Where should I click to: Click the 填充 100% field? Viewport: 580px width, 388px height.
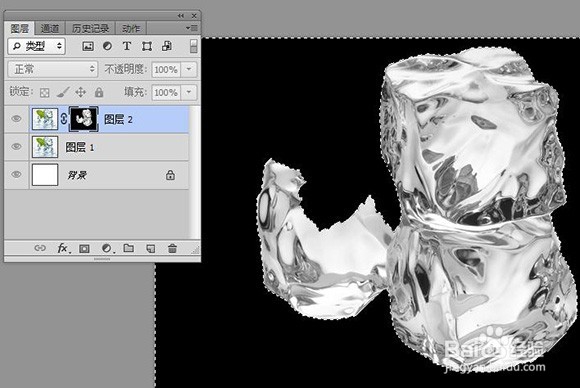tap(166, 92)
